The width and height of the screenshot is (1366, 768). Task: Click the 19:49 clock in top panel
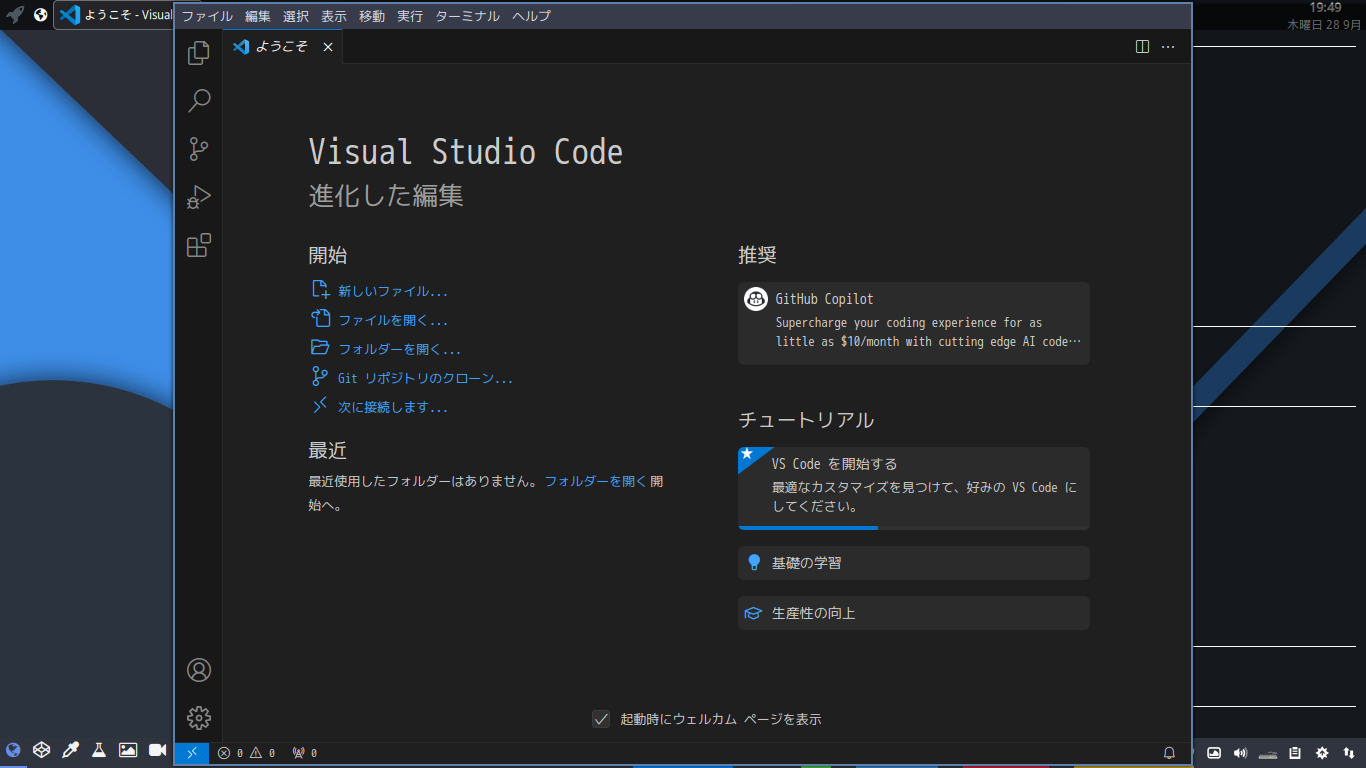click(x=1325, y=7)
